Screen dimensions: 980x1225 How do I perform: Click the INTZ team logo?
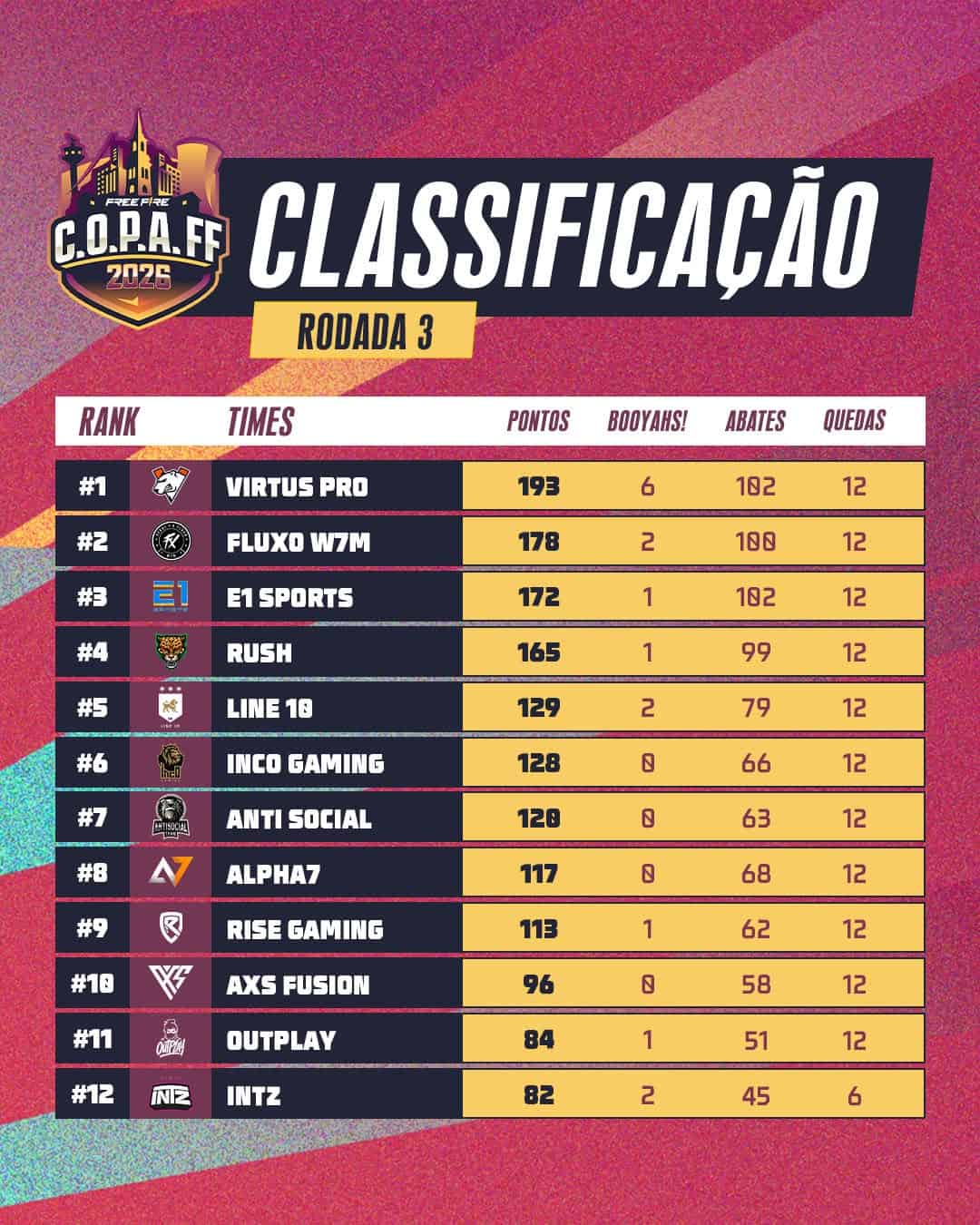pos(170,1095)
